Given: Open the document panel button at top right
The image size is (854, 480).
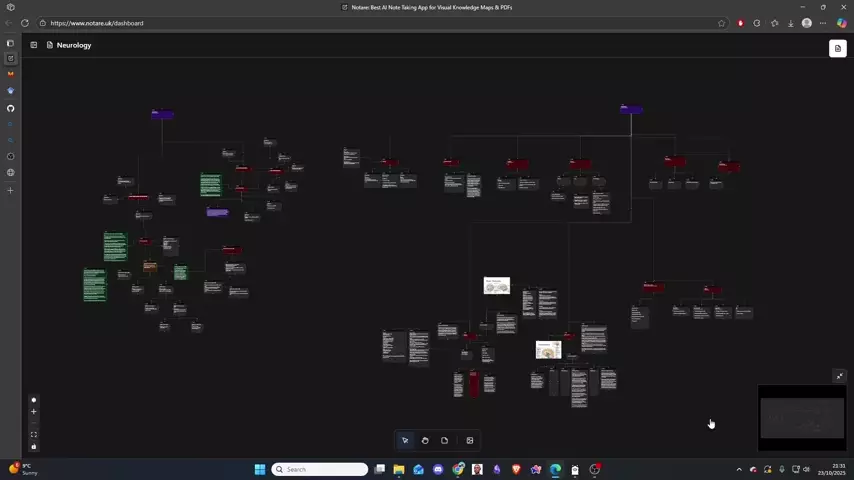Looking at the screenshot, I should [837, 48].
